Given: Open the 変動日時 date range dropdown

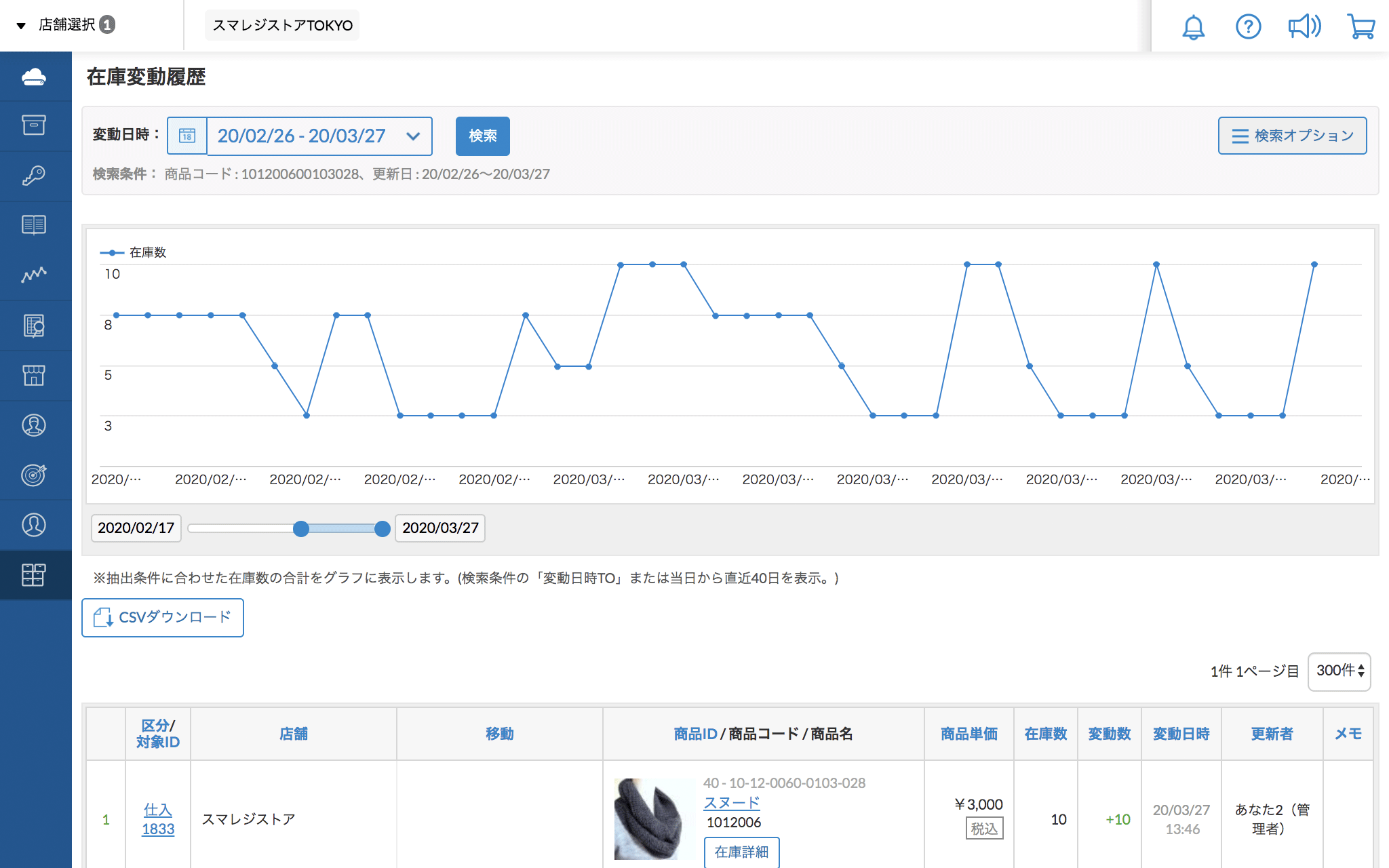Looking at the screenshot, I should 319,136.
